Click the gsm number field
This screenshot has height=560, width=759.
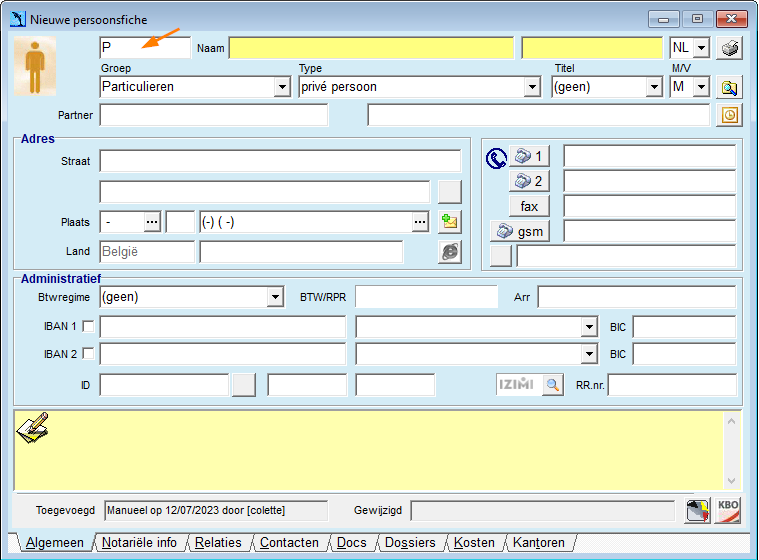click(650, 231)
